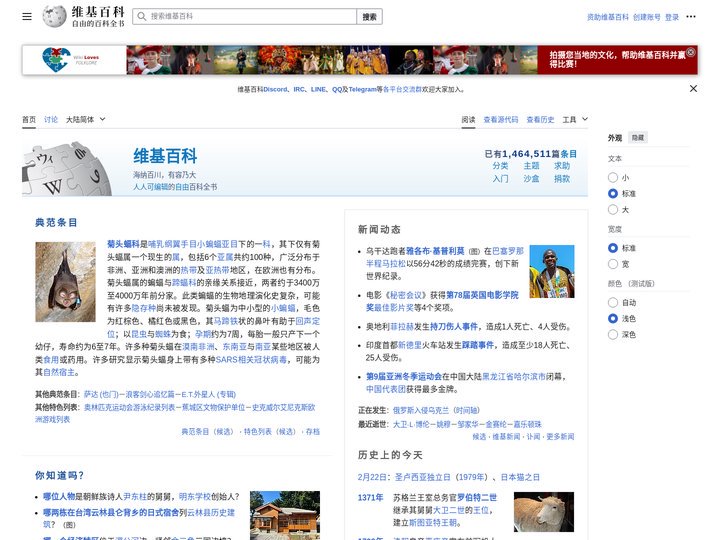Select light color mode
The height and width of the screenshot is (540, 720).
click(x=613, y=318)
